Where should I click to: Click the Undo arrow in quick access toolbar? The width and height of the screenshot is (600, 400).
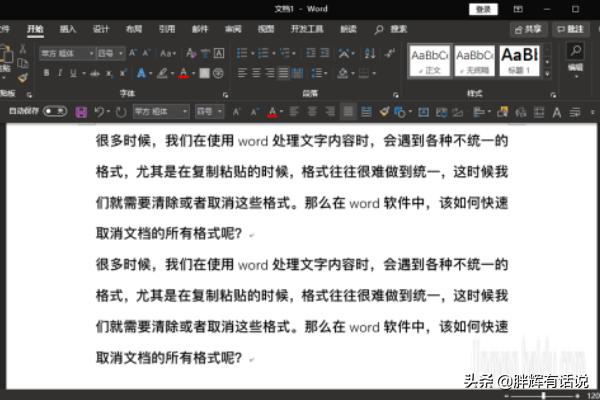(99, 112)
